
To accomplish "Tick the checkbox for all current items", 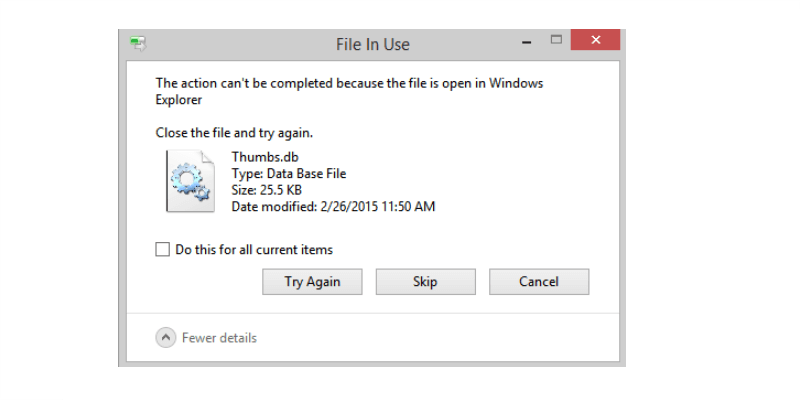I will pyautogui.click(x=163, y=250).
